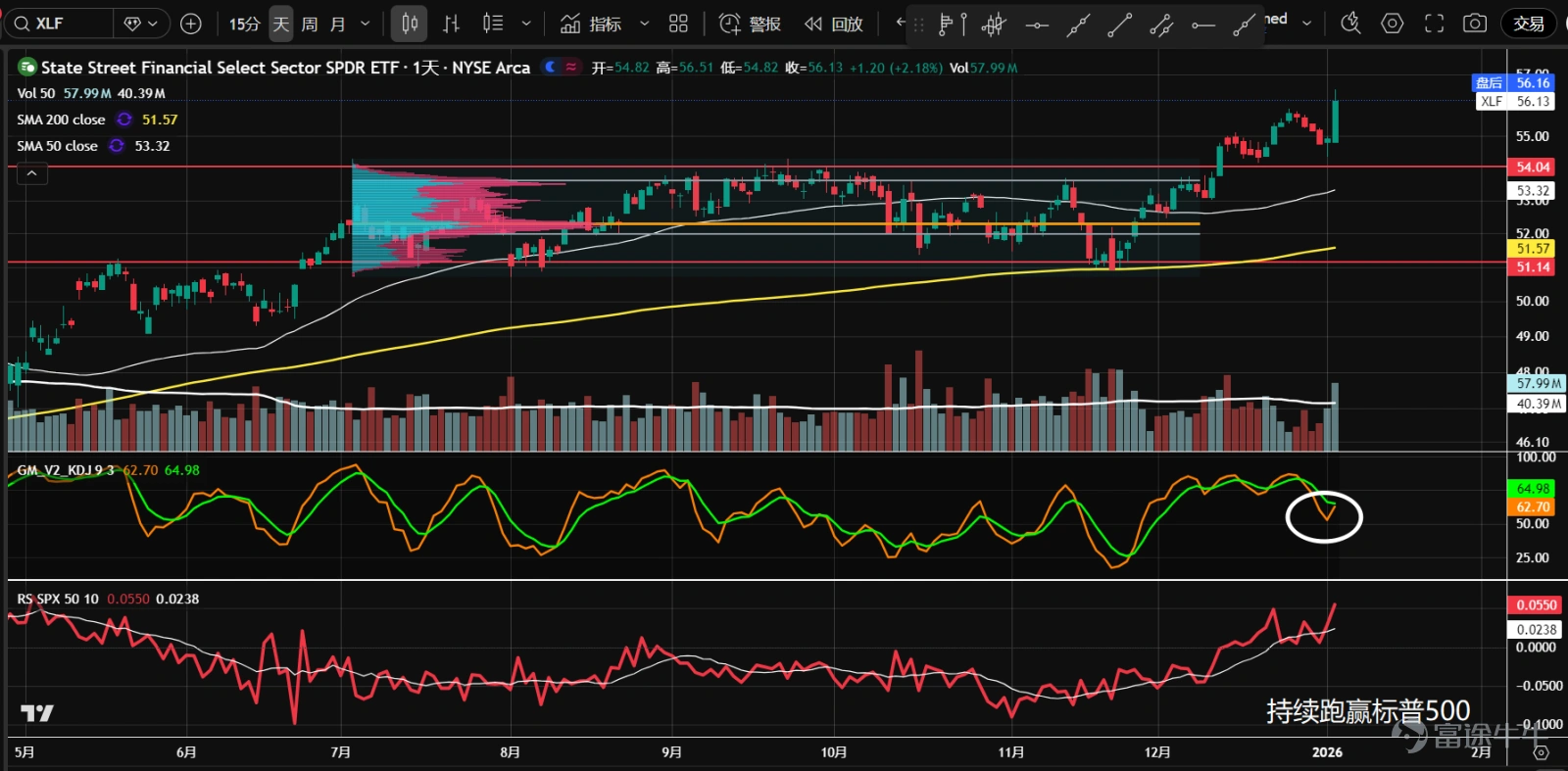Click the pink wave icon by title
Viewport: 1568px width, 771px height.
(571, 67)
